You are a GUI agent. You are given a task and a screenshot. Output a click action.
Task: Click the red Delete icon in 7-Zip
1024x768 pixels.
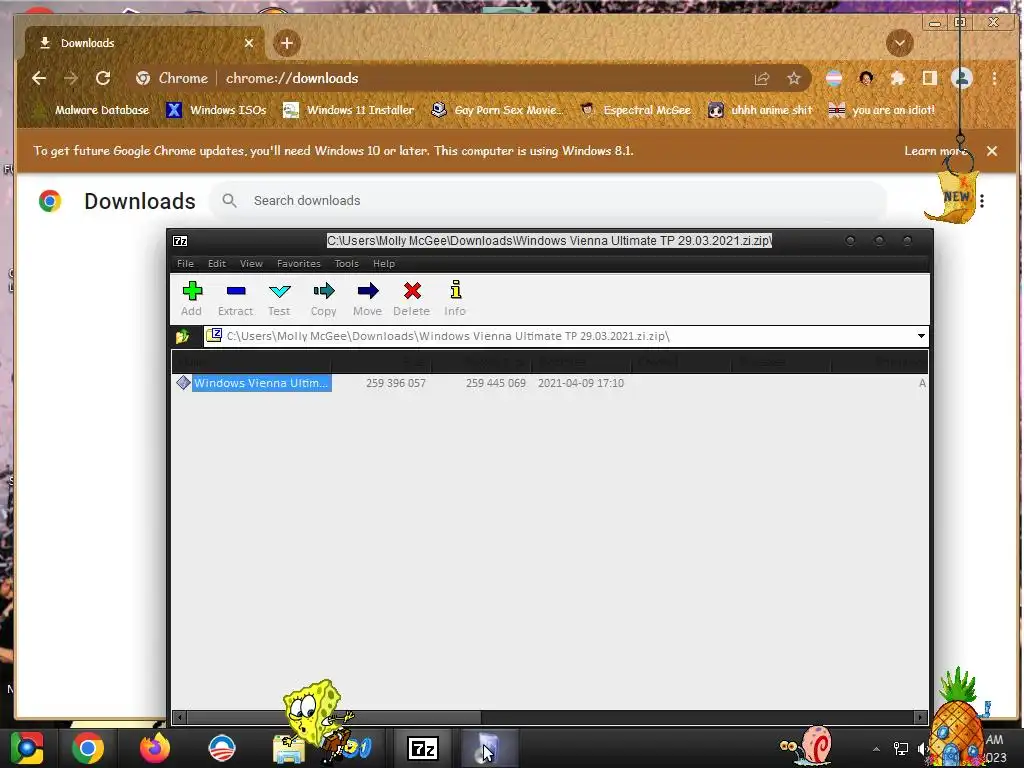tap(412, 291)
